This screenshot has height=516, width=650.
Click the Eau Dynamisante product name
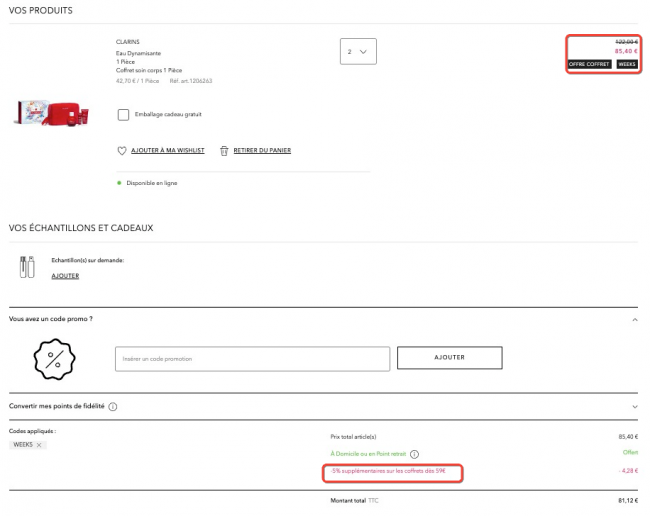click(138, 53)
